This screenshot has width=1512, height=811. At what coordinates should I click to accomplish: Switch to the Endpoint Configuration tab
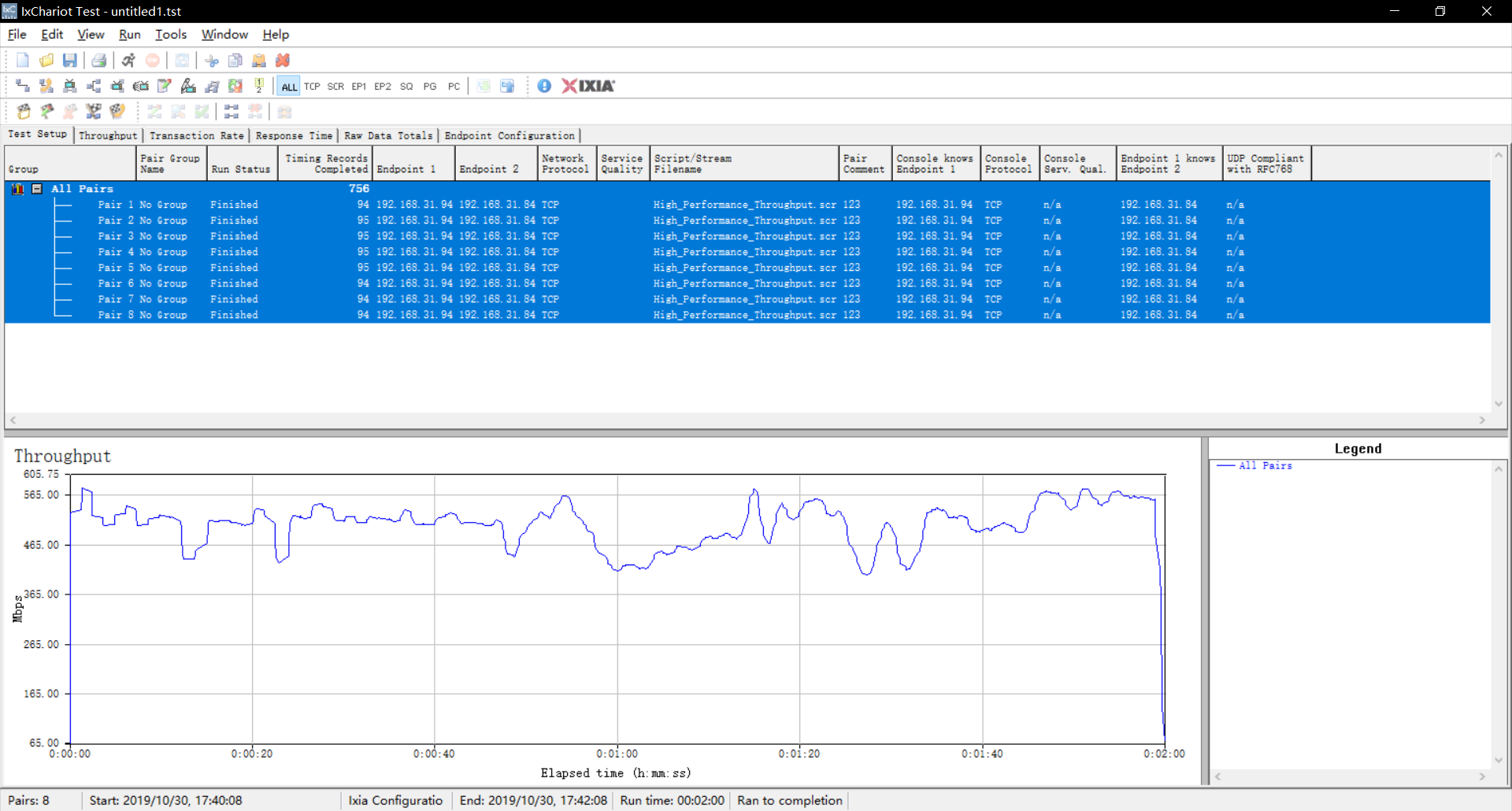click(510, 135)
